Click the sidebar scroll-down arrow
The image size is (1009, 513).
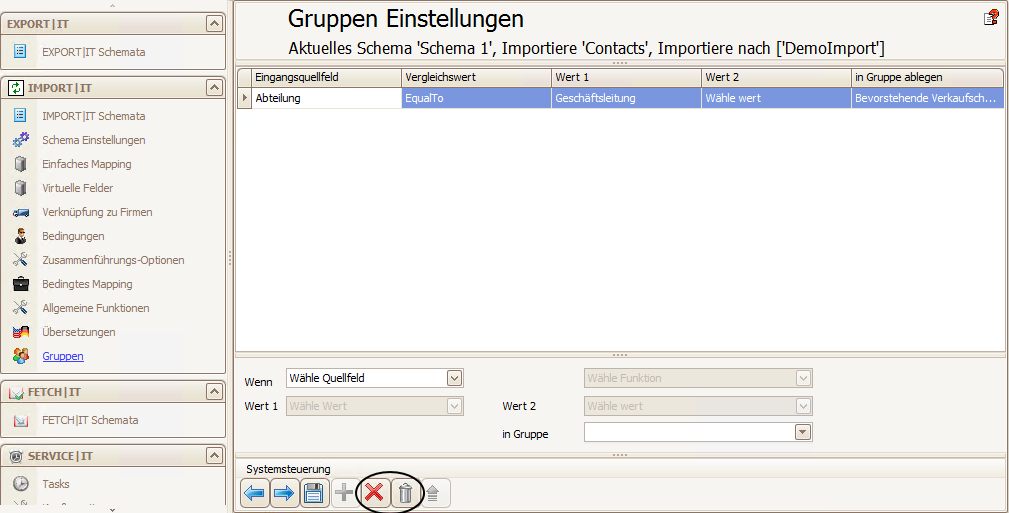(113, 509)
